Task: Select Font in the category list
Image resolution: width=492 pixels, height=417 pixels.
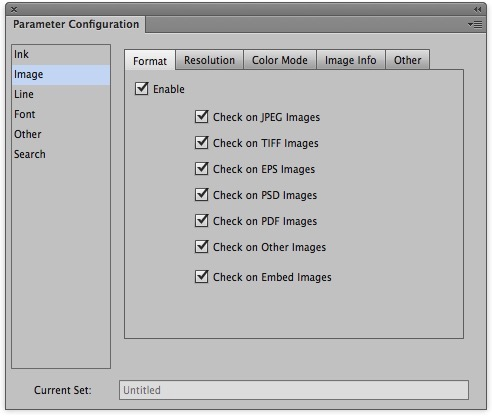Action: [61, 114]
